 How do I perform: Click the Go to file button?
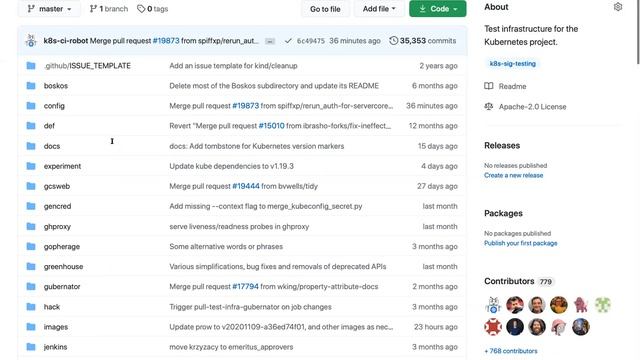click(x=325, y=9)
